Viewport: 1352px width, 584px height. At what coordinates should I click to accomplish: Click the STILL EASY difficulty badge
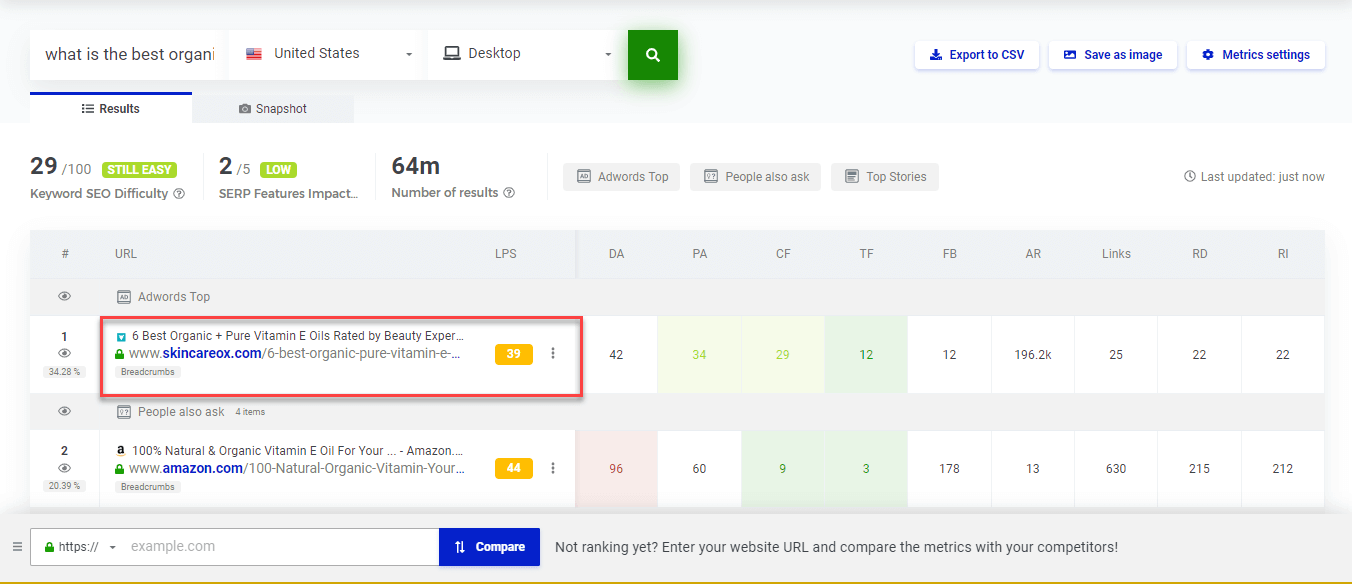click(139, 170)
